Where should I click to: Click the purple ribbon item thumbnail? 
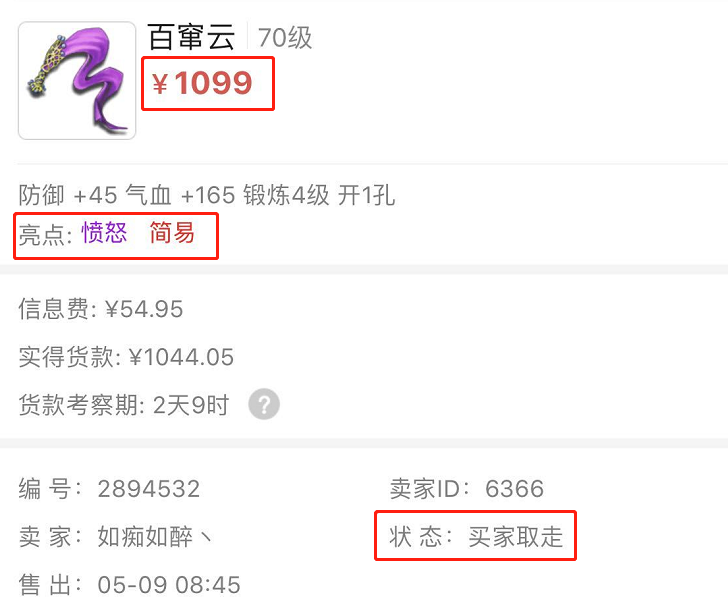click(x=77, y=80)
